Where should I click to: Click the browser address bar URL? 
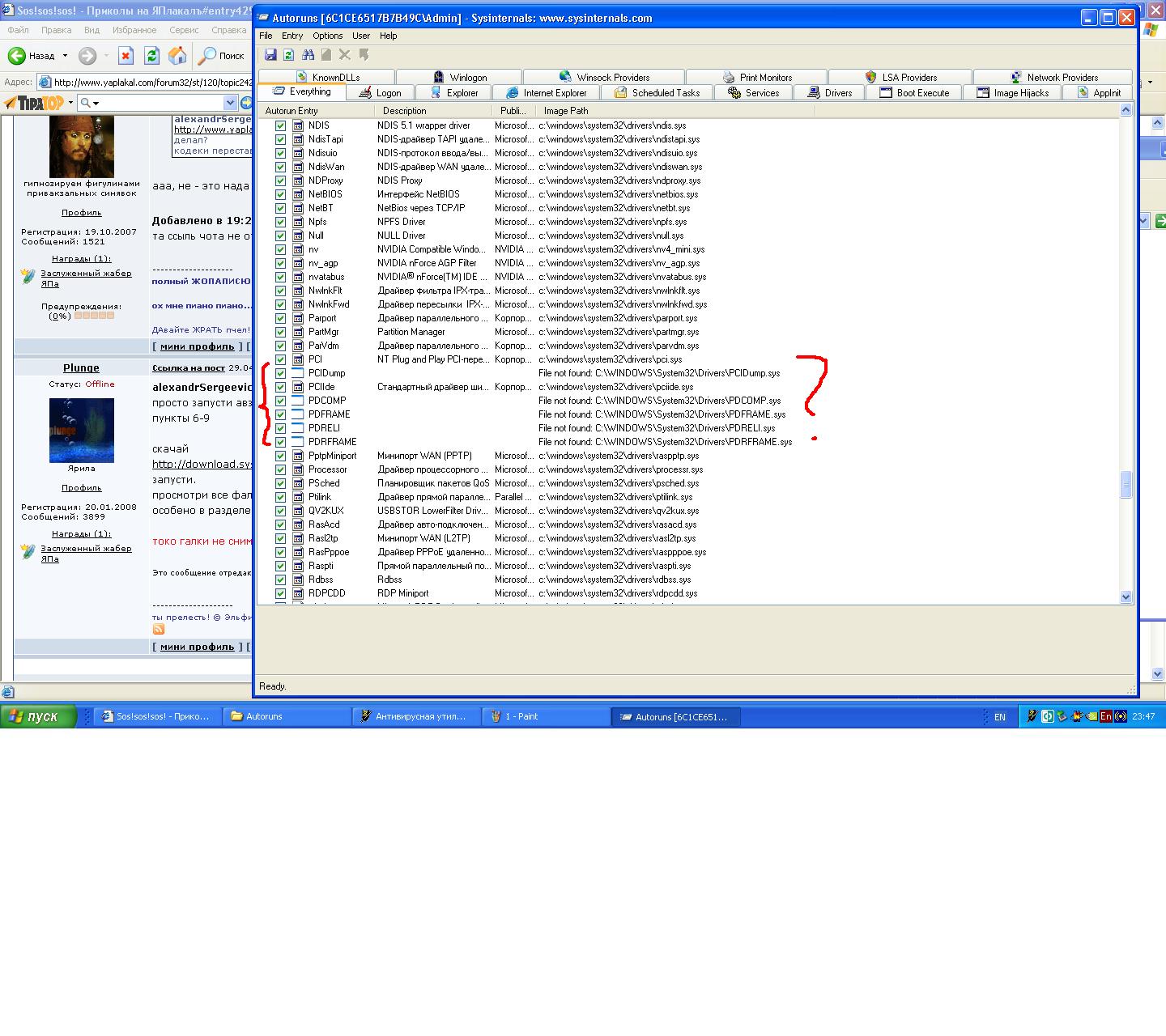(x=153, y=82)
